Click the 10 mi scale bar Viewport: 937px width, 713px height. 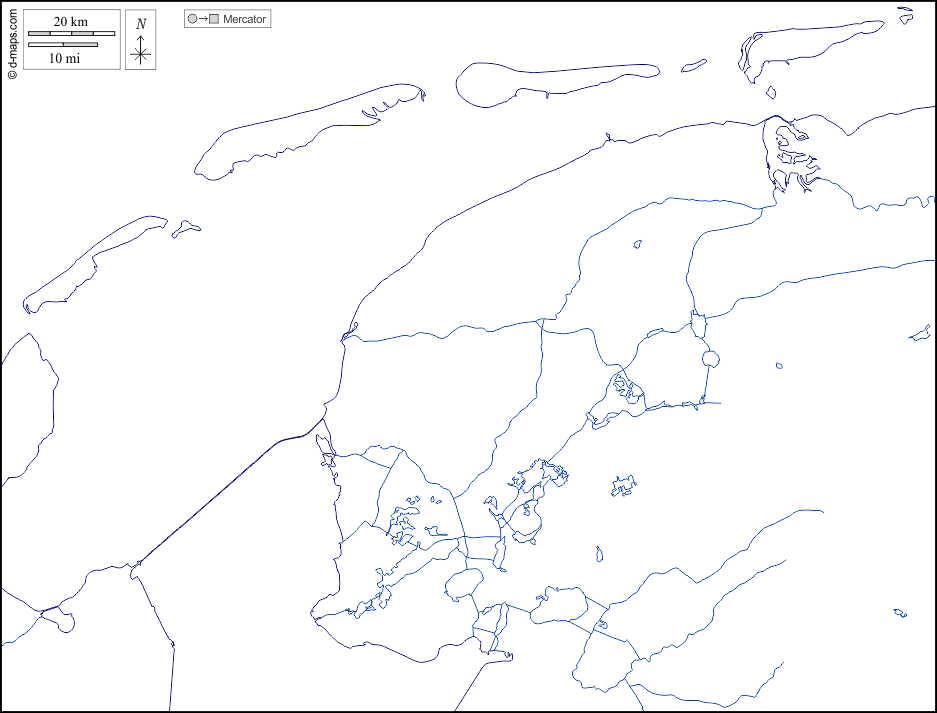(x=63, y=45)
